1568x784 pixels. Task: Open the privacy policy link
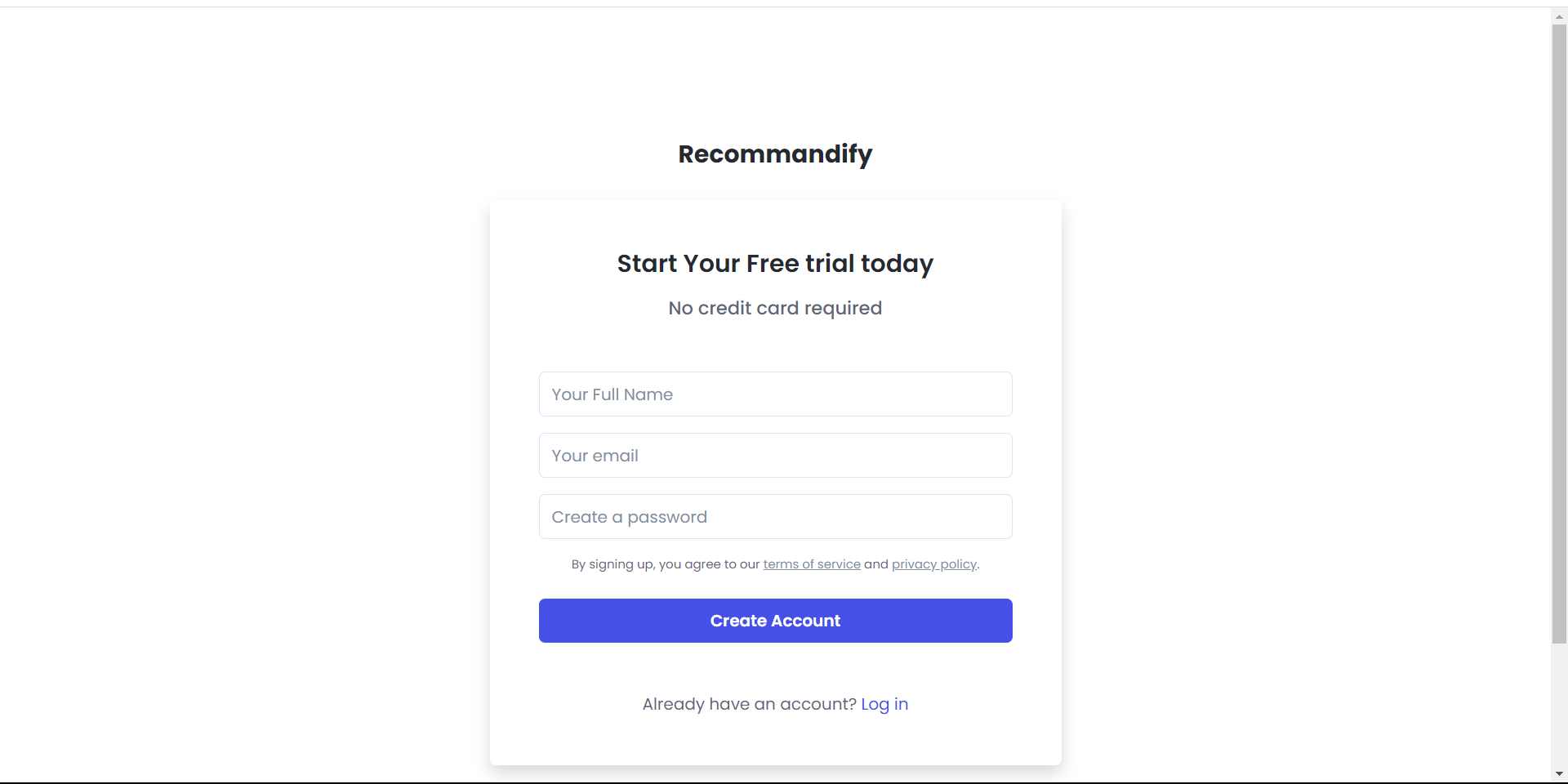click(x=933, y=564)
